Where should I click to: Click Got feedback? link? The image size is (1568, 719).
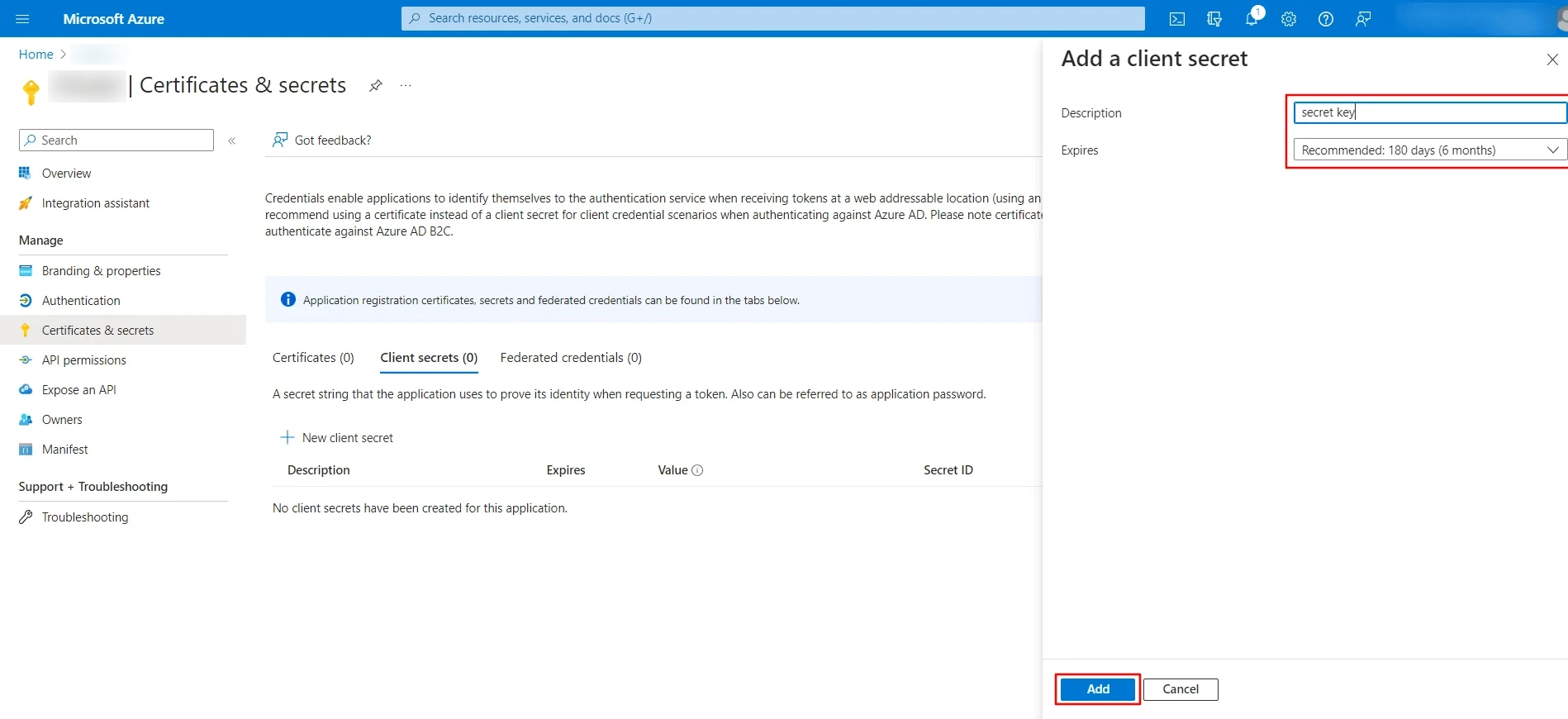(333, 140)
